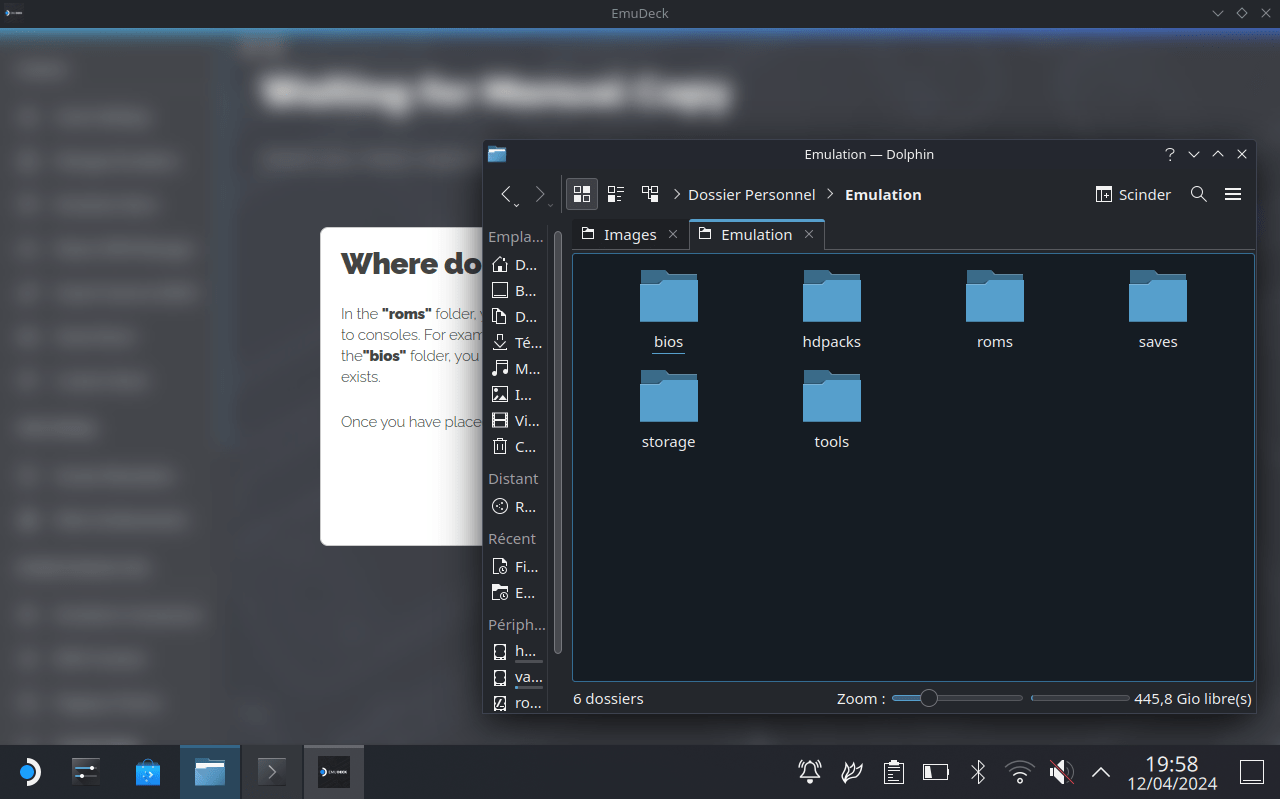1280x799 pixels.
Task: Click the 6 dossiers status text
Action: click(x=608, y=698)
